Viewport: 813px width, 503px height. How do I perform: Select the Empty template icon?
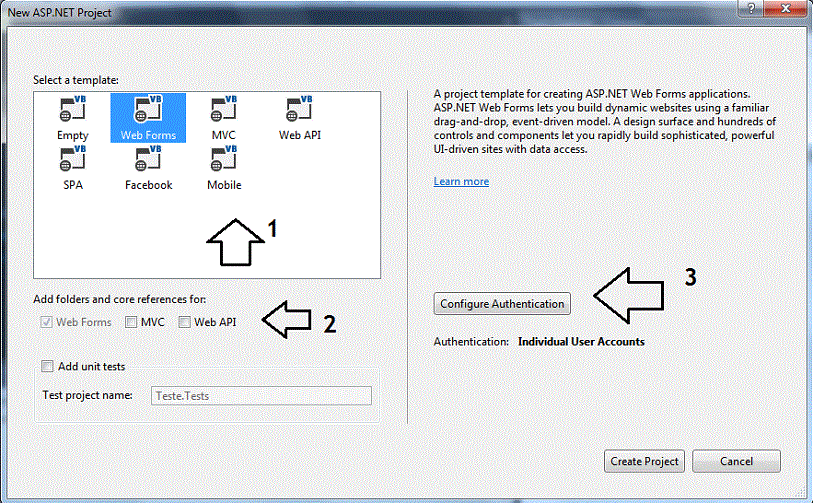pos(73,118)
